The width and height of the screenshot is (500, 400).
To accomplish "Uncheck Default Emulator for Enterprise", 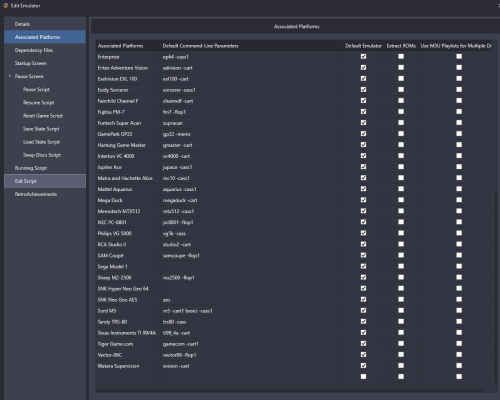I will point(363,57).
